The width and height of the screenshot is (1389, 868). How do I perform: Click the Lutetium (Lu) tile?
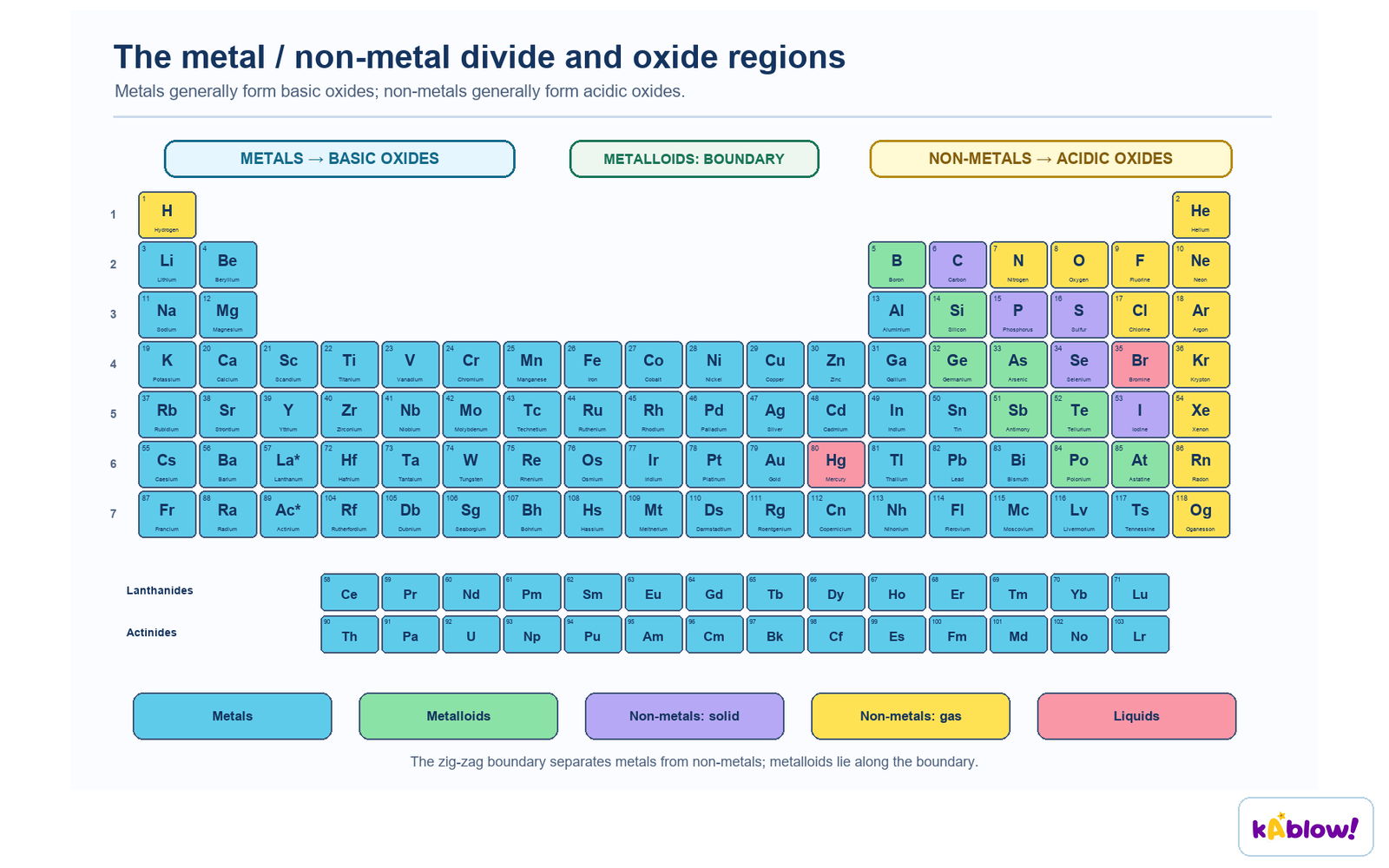[x=1140, y=592]
